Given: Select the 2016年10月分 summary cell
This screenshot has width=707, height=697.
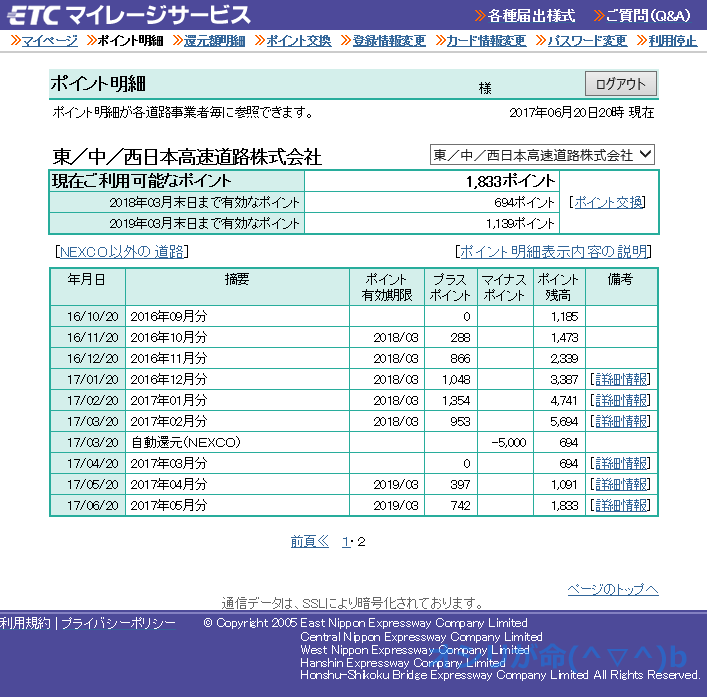Looking at the screenshot, I should [237, 337].
